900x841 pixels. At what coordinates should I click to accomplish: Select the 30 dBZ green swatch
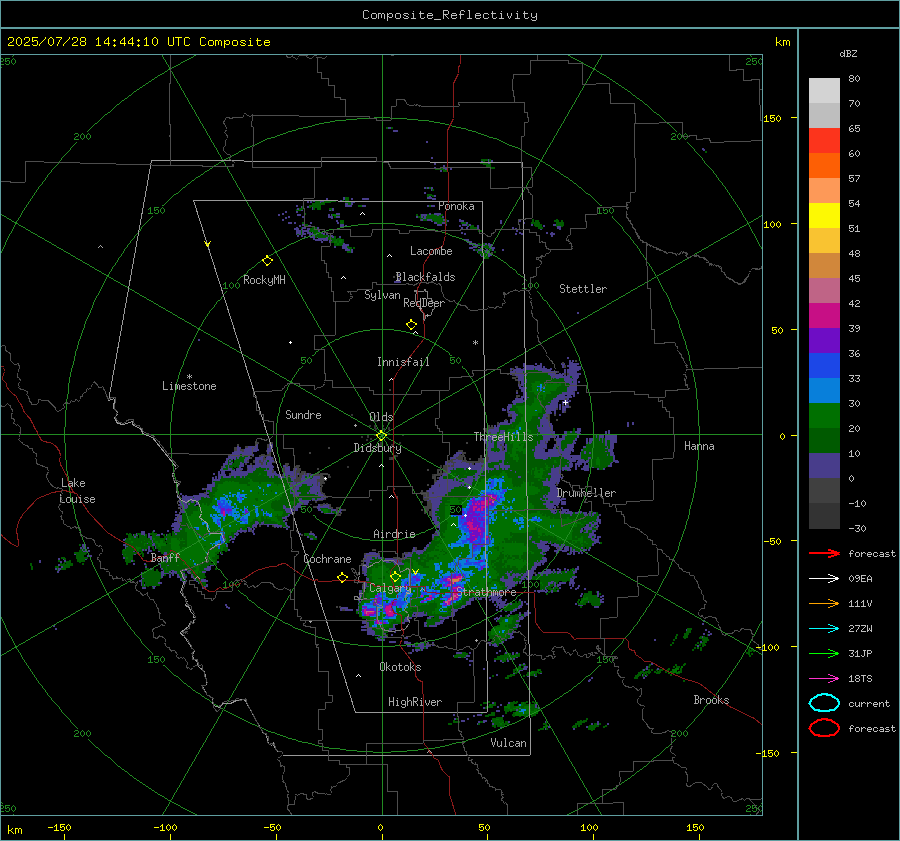point(824,415)
